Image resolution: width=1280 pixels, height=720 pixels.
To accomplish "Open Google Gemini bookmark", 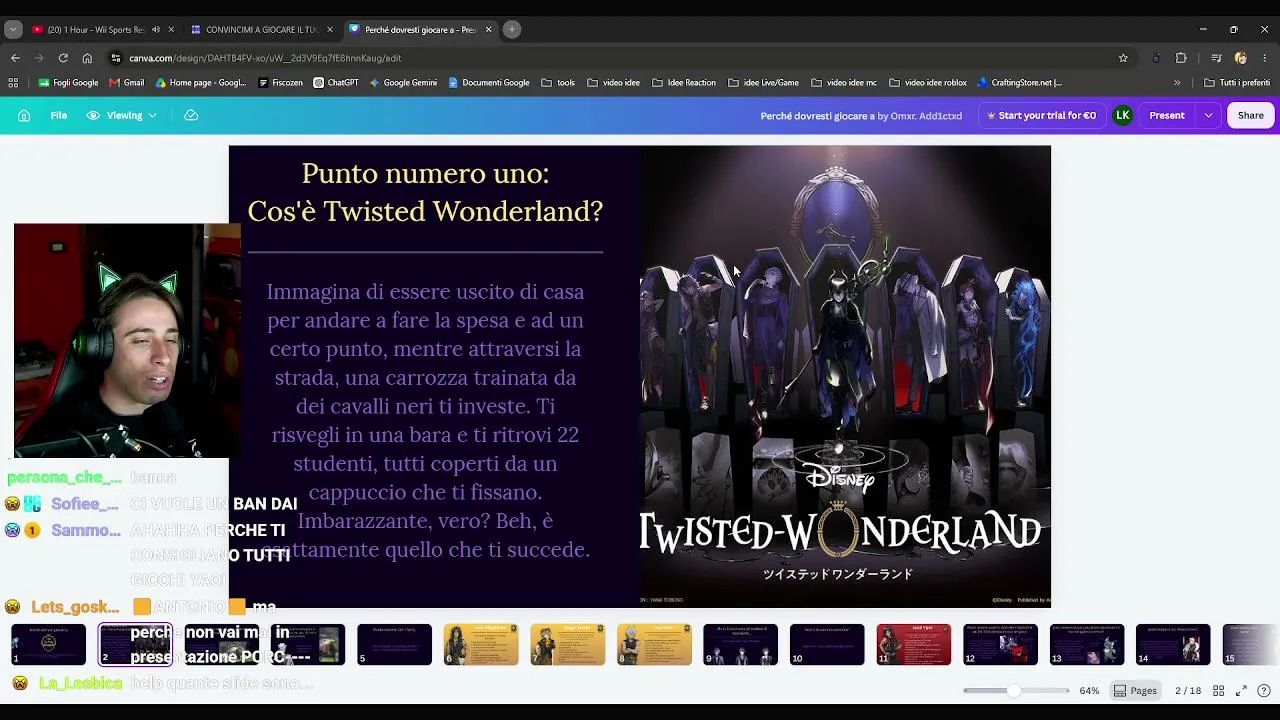I will click(403, 83).
